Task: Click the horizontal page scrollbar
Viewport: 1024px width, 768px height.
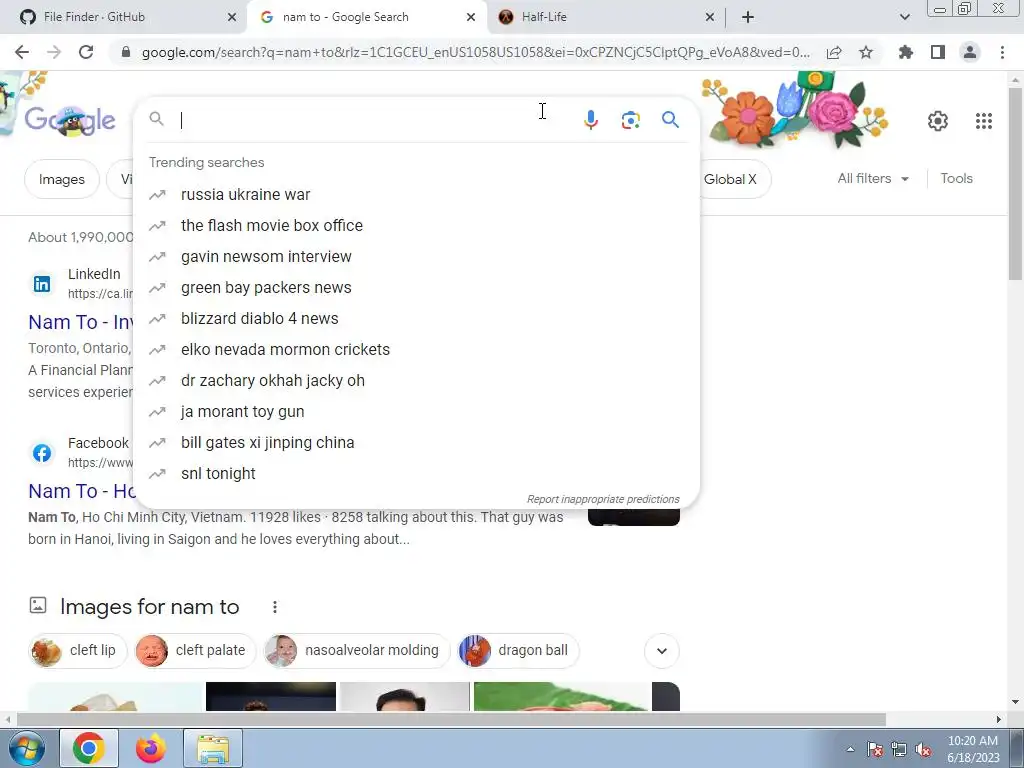Action: pyautogui.click(x=451, y=719)
